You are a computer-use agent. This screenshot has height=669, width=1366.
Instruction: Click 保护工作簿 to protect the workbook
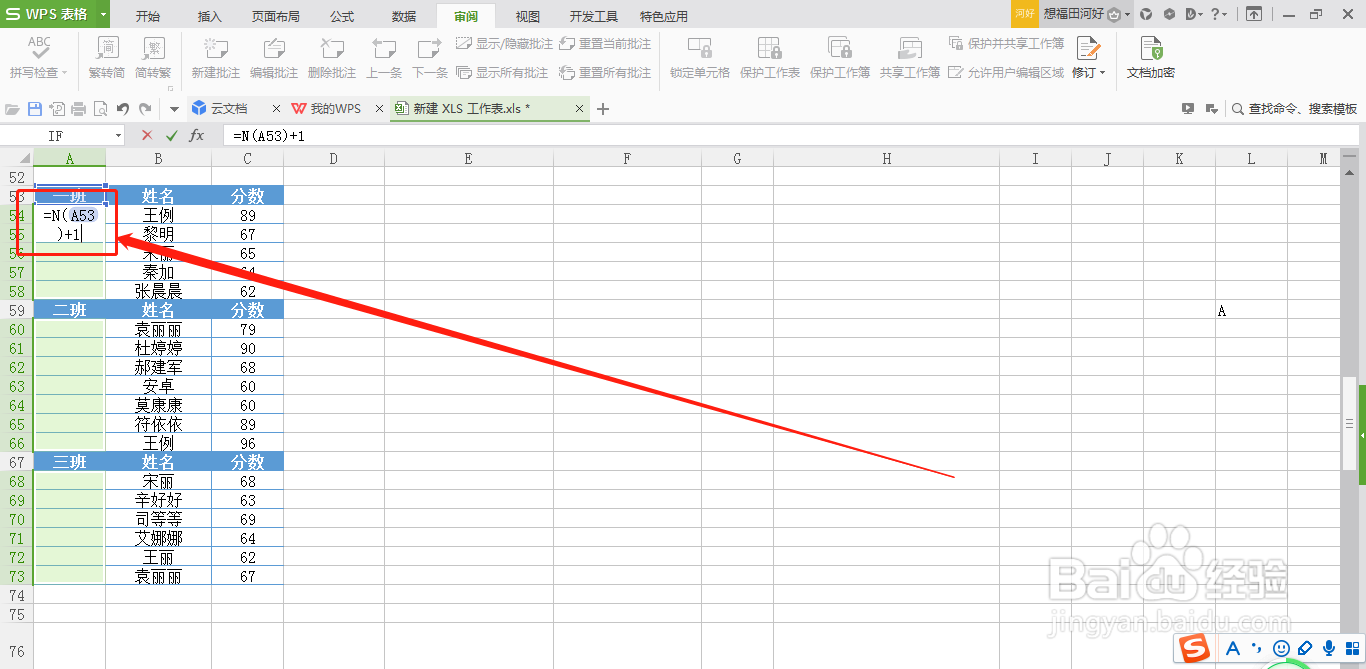[x=840, y=57]
